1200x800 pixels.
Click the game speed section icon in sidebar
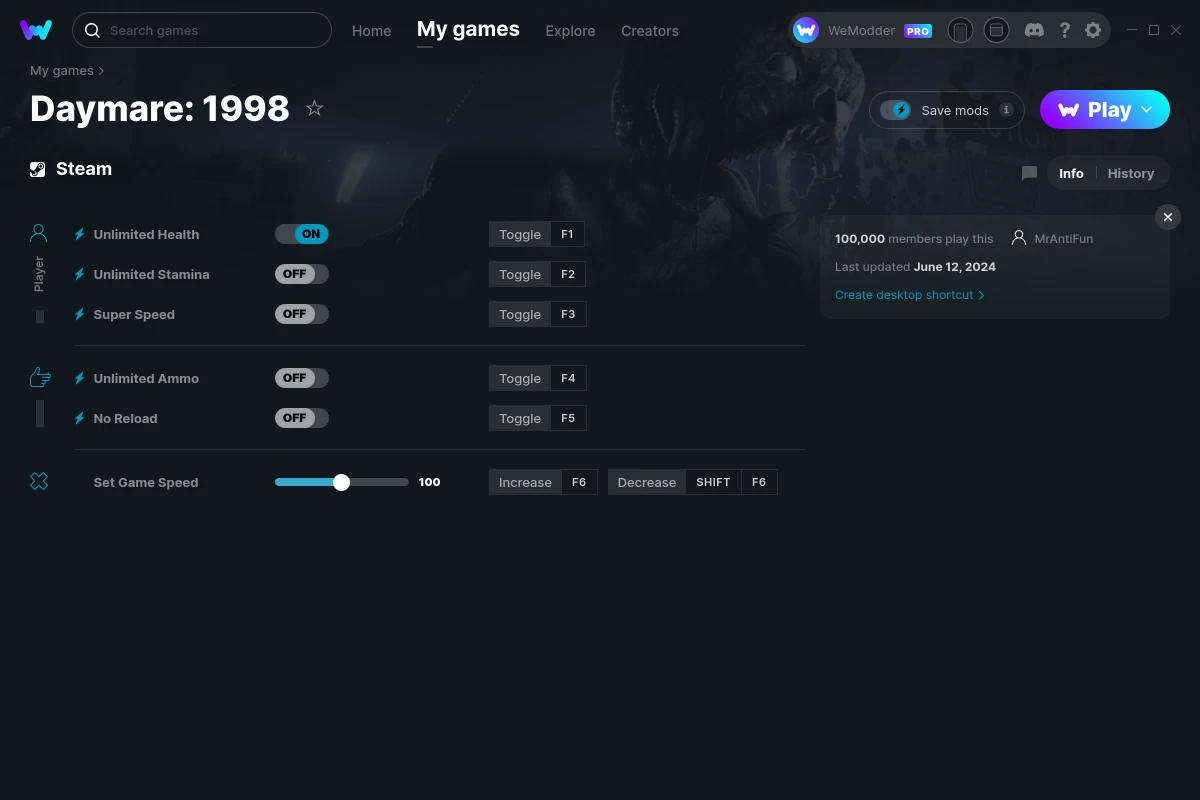coord(38,481)
